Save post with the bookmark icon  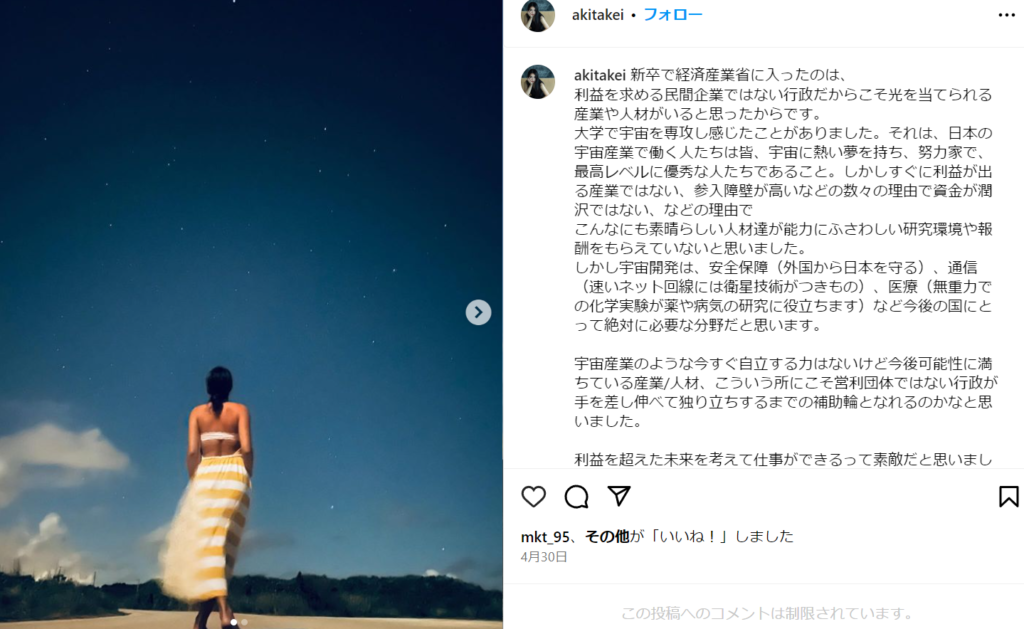tap(1008, 496)
